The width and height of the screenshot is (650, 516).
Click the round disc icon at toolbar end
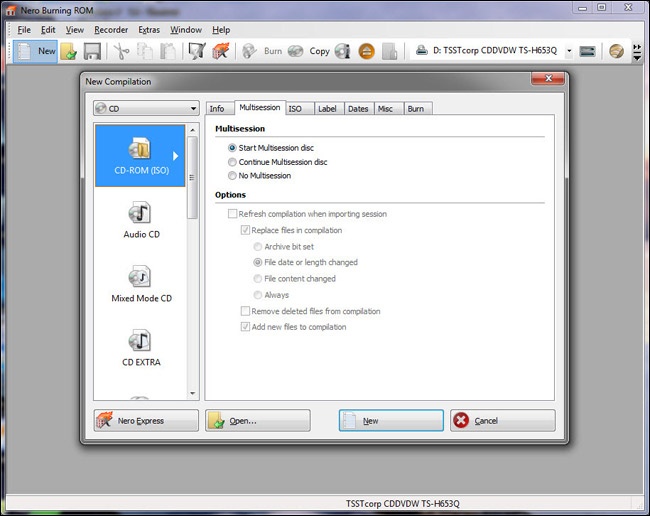pos(616,51)
